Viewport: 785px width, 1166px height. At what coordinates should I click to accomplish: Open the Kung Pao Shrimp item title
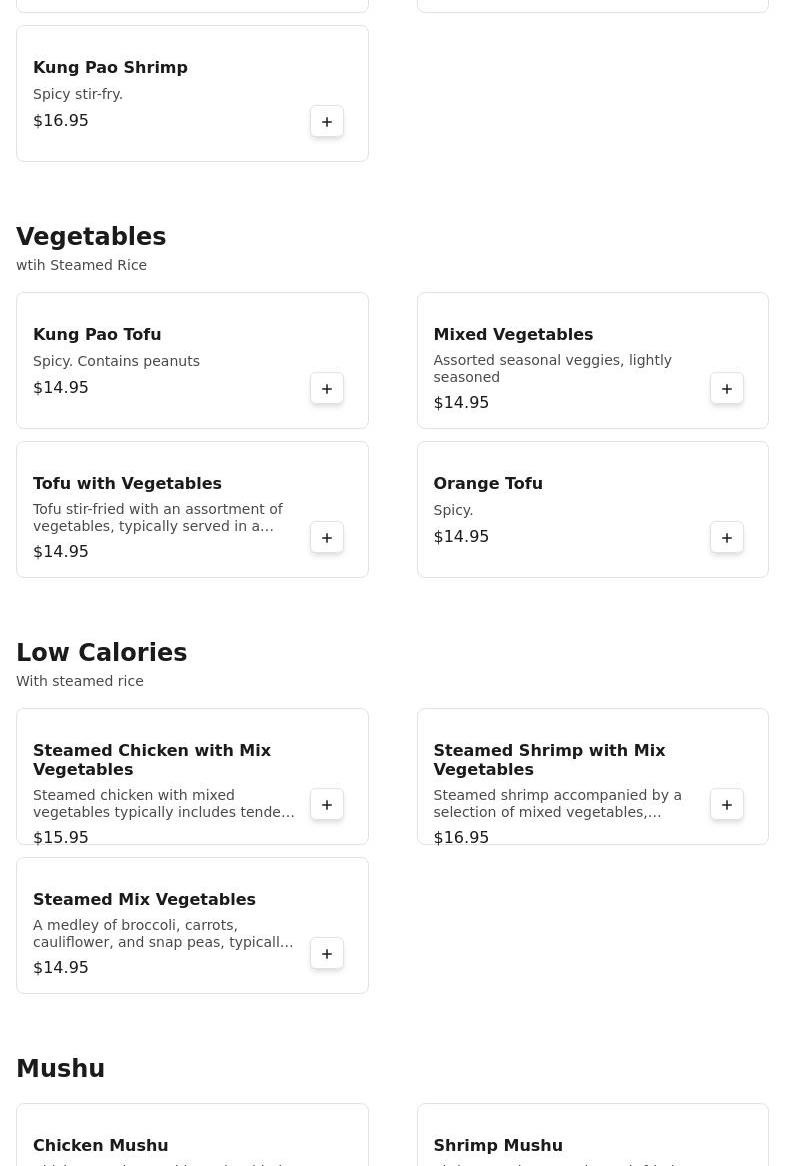pos(110,67)
